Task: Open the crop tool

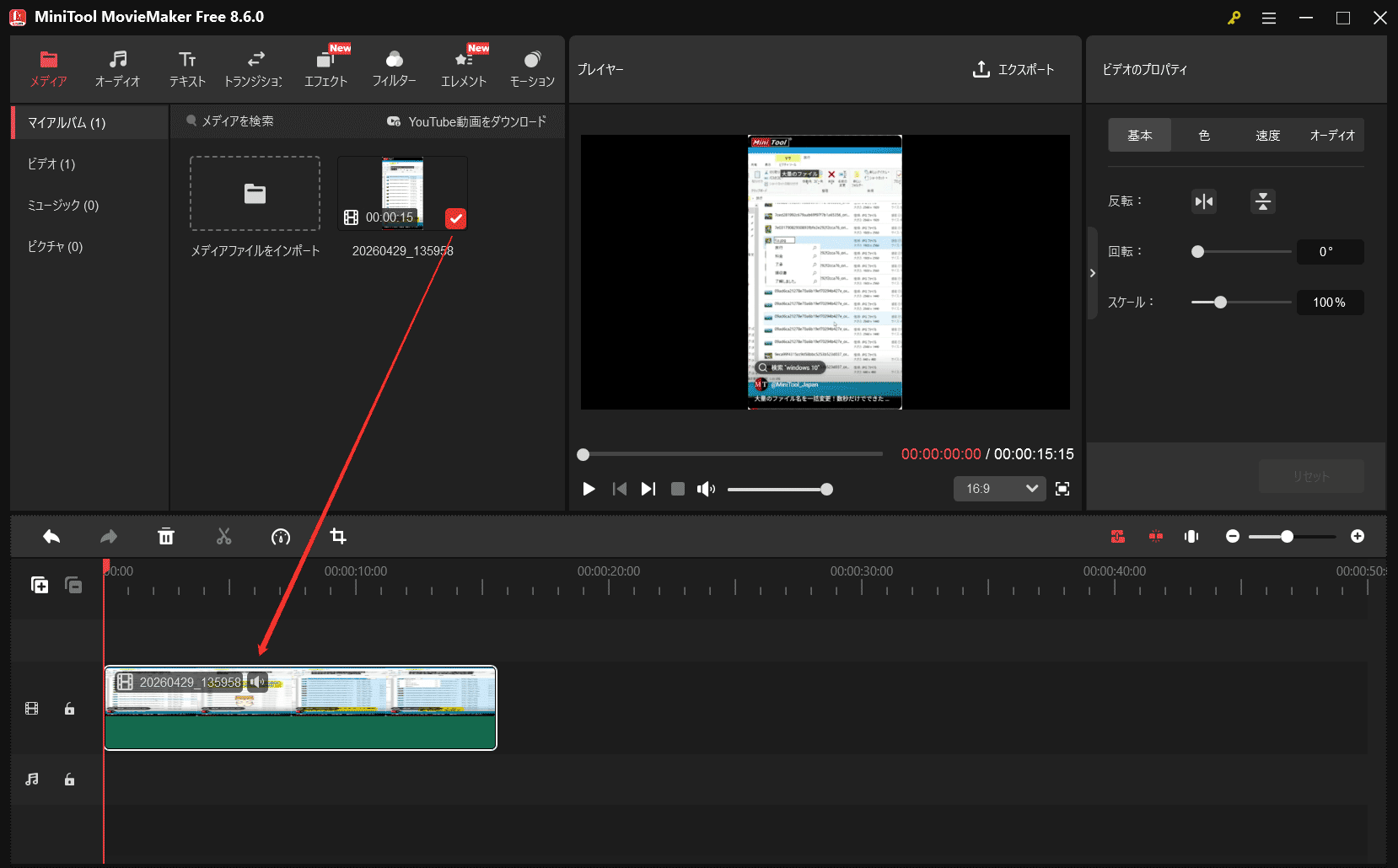Action: (x=338, y=537)
